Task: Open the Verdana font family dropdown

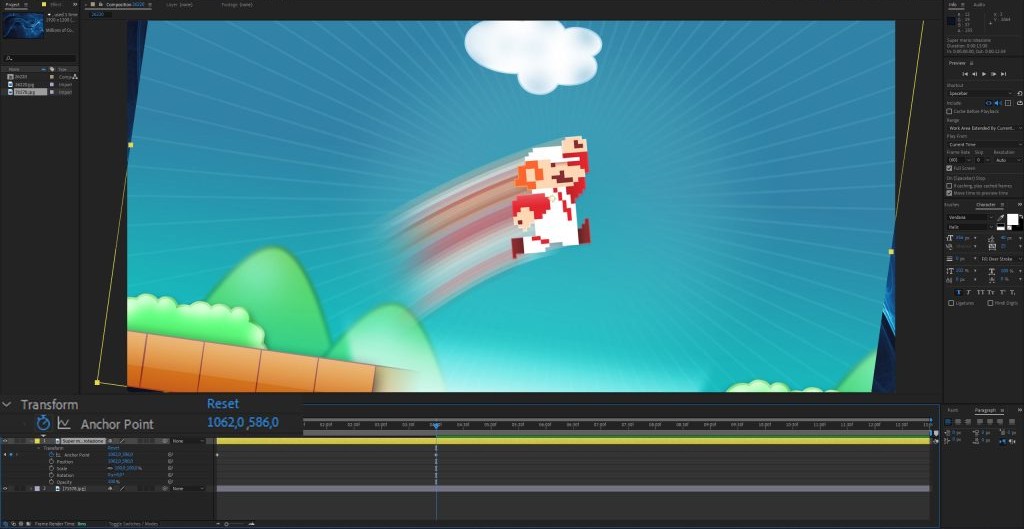Action: 969,217
